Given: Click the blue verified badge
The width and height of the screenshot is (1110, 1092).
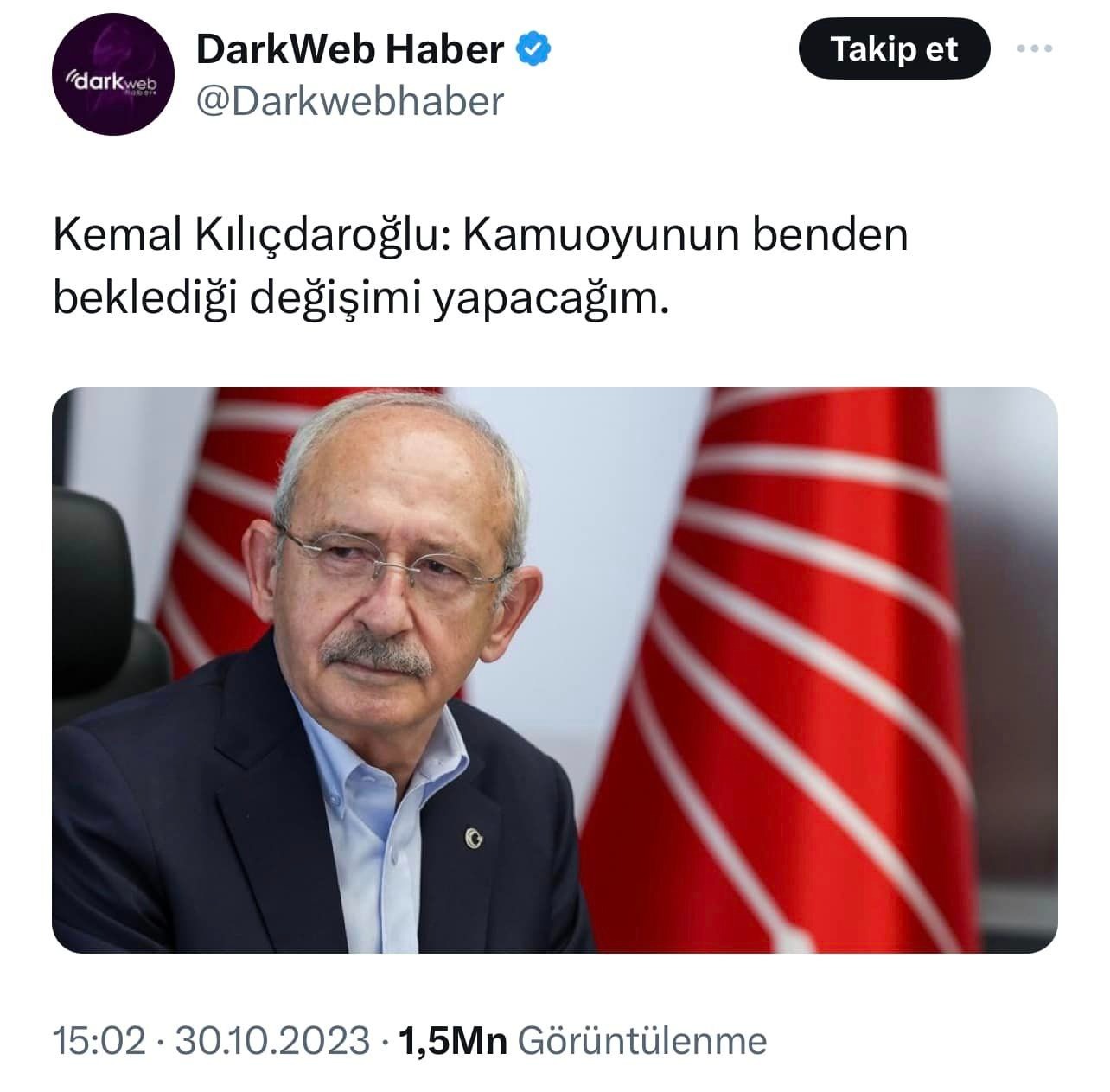Looking at the screenshot, I should [x=534, y=50].
